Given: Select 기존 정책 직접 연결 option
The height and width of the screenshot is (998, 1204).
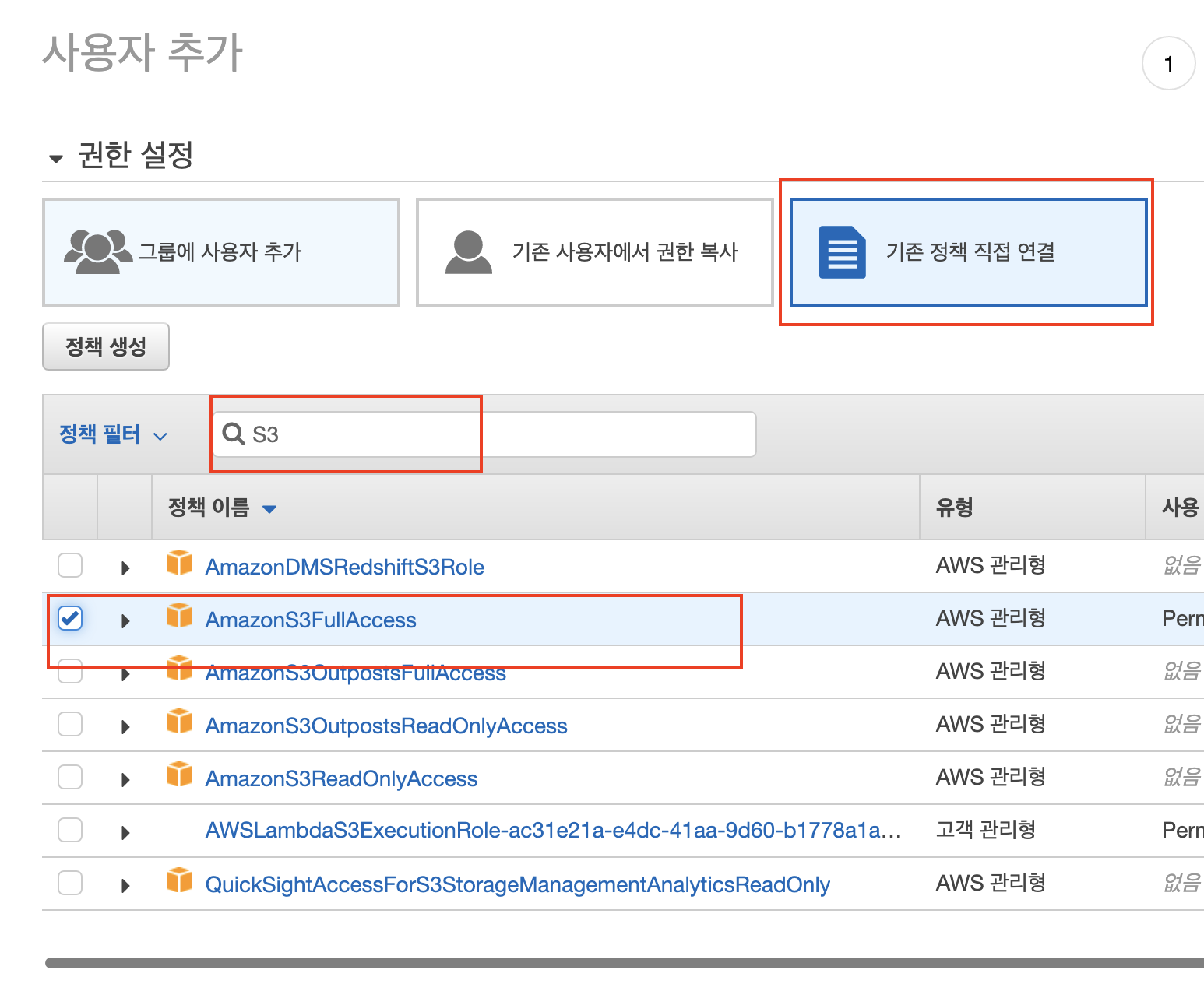Looking at the screenshot, I should pos(969,252).
